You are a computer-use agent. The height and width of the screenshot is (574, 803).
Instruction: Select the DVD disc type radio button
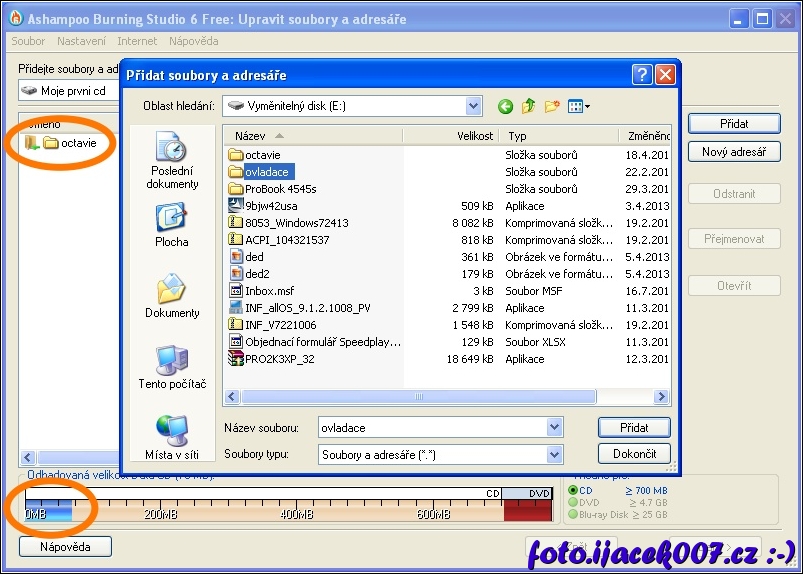[573, 503]
